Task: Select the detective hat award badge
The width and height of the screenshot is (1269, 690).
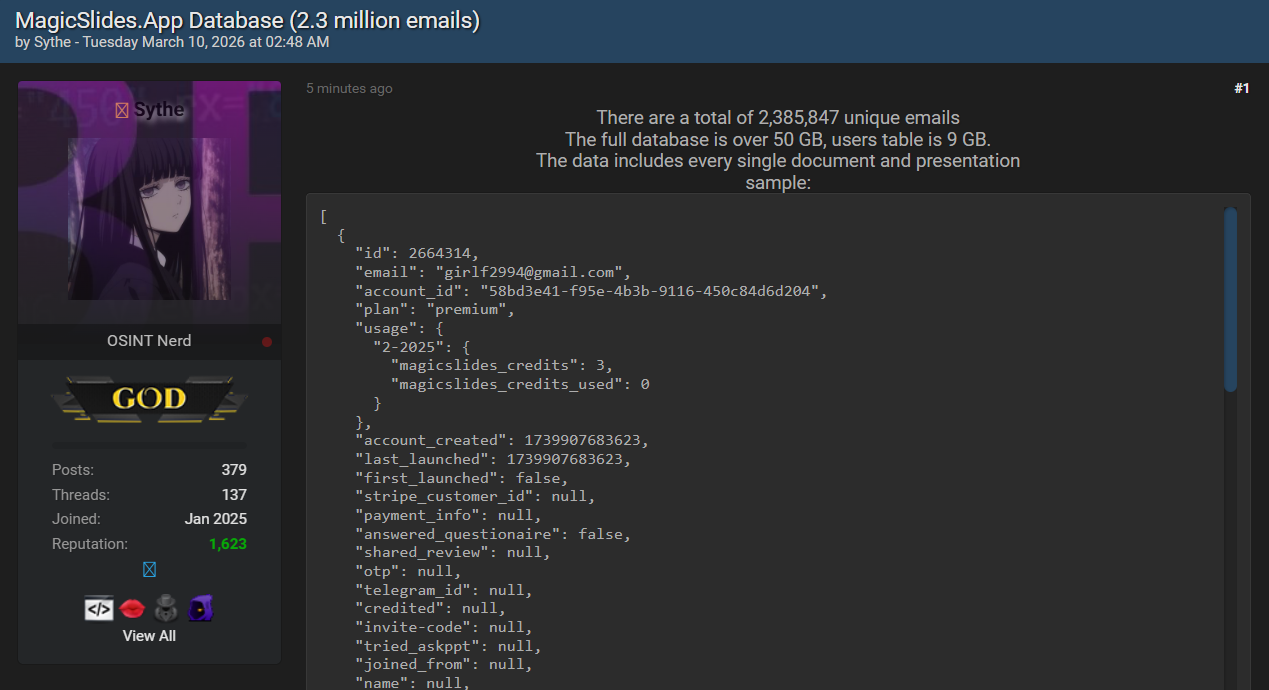Action: tap(166, 608)
